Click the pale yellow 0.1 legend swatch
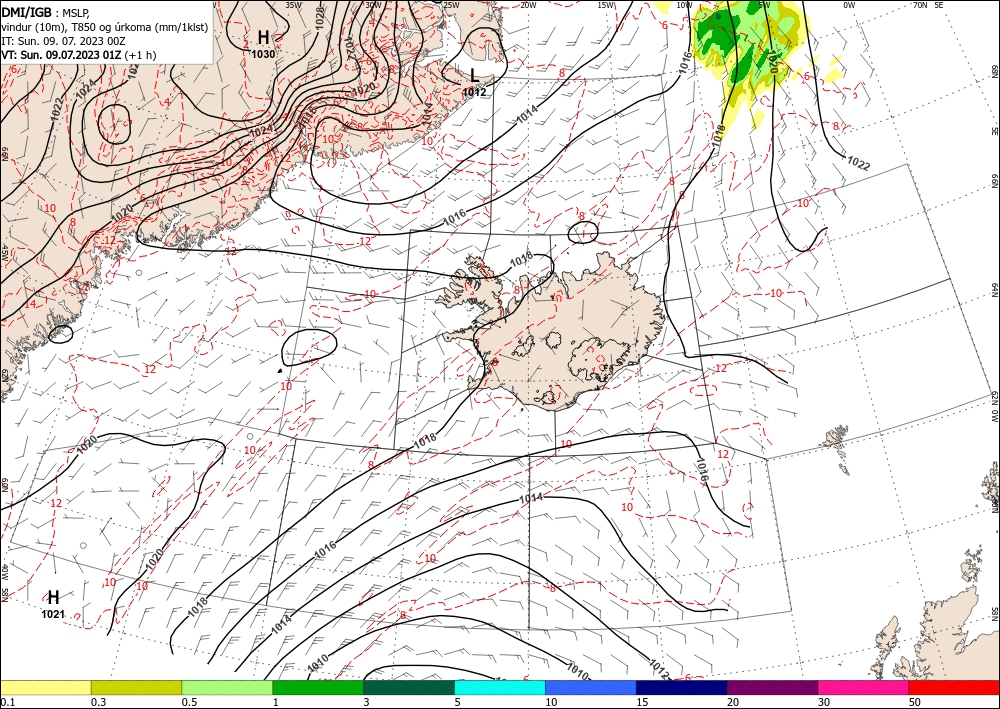The width and height of the screenshot is (1000, 709). point(45,687)
